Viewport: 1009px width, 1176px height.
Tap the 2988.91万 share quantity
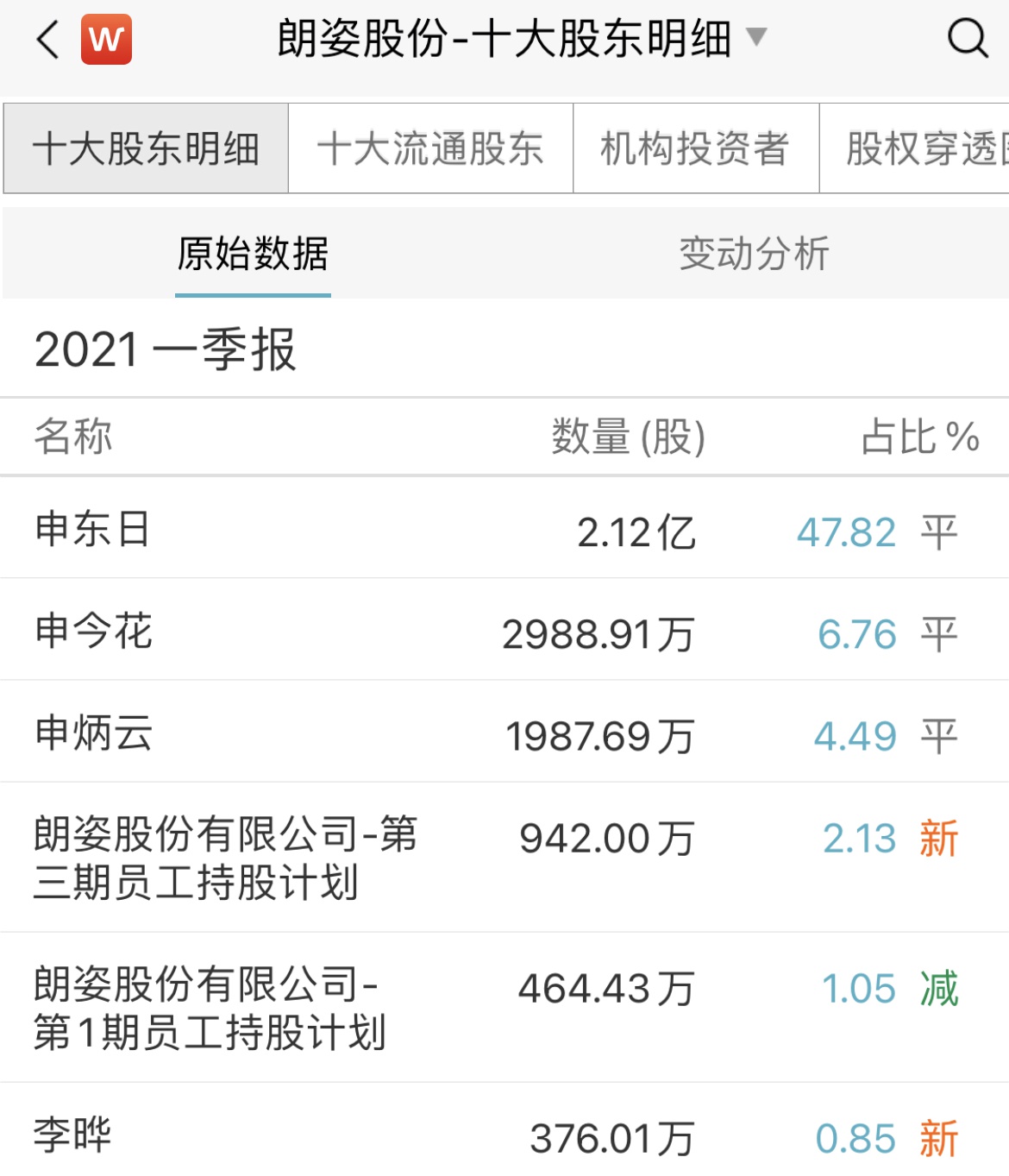tap(599, 635)
